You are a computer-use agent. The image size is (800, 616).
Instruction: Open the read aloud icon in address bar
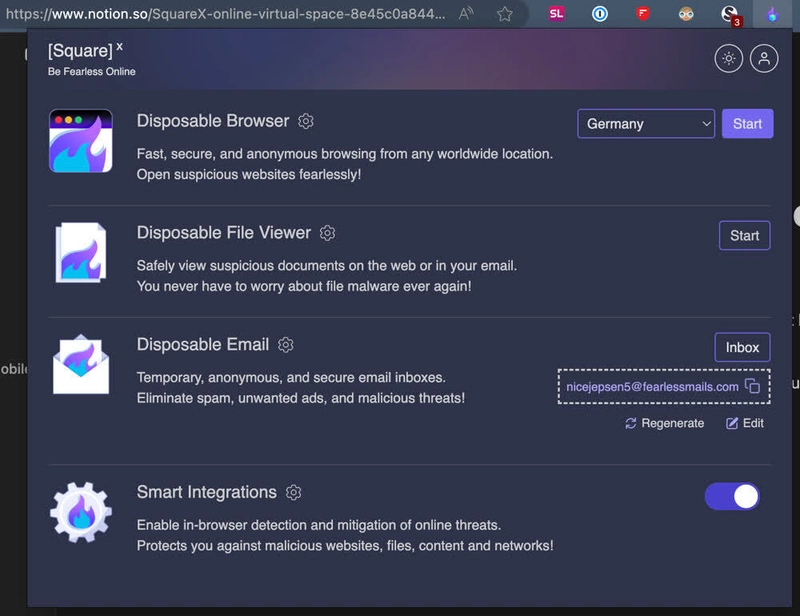466,14
